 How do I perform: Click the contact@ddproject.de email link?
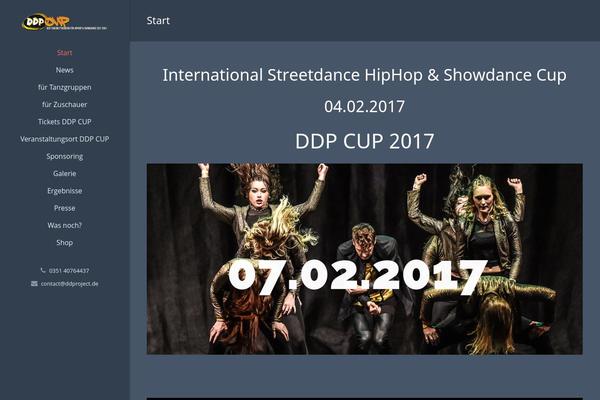click(70, 284)
